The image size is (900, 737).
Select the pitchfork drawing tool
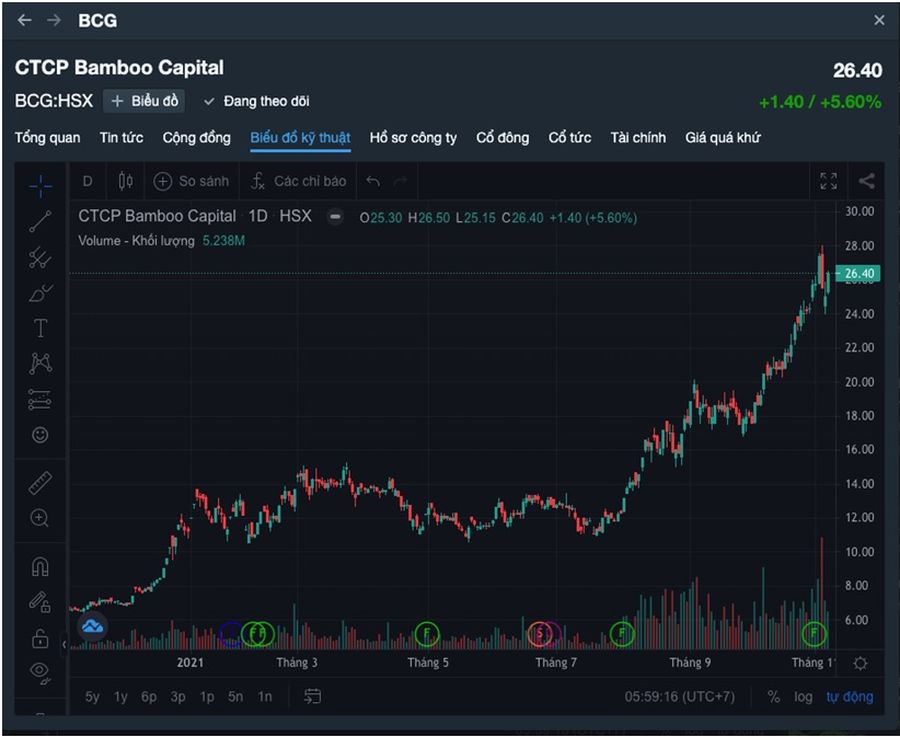40,258
